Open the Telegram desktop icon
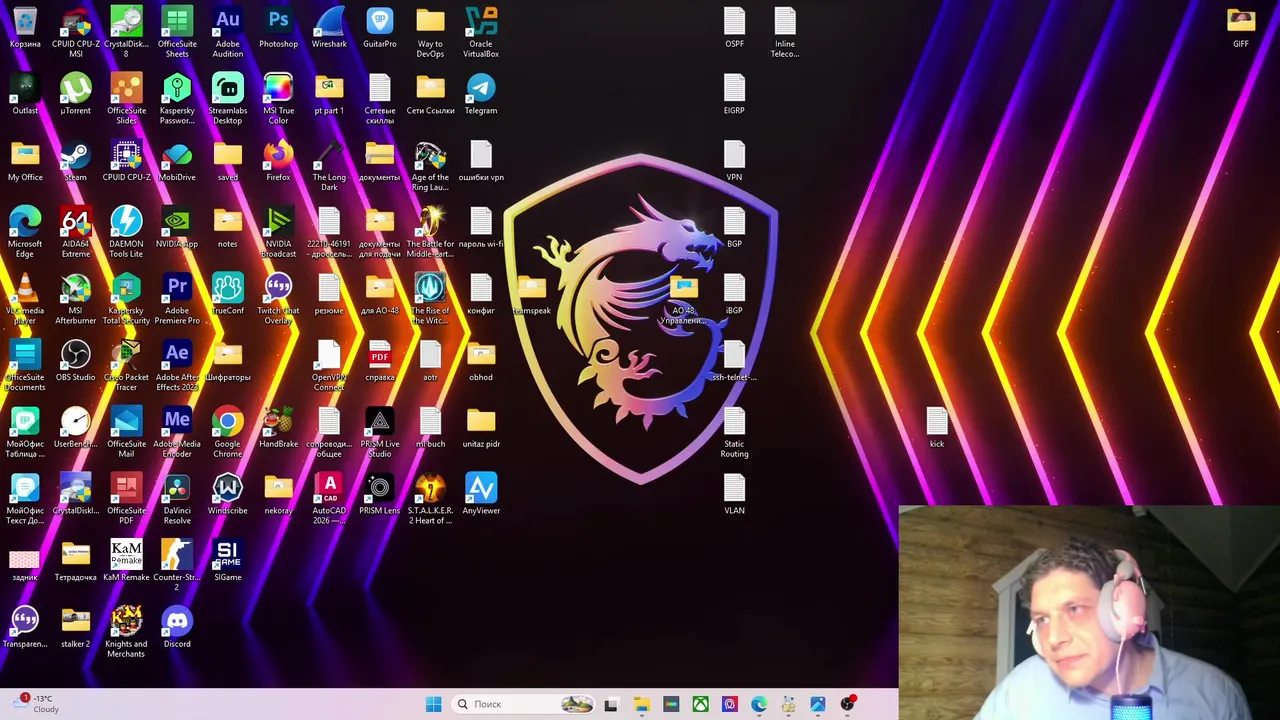 tap(481, 95)
